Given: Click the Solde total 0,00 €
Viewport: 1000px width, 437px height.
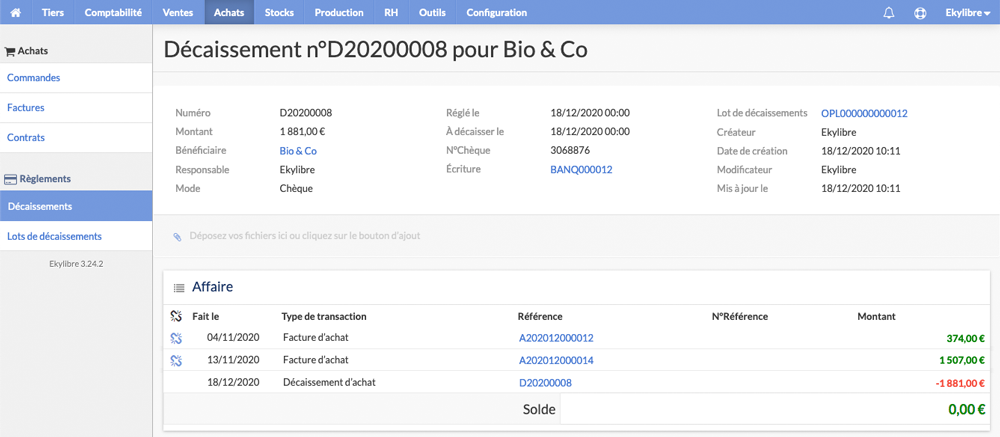Looking at the screenshot, I should click(967, 409).
